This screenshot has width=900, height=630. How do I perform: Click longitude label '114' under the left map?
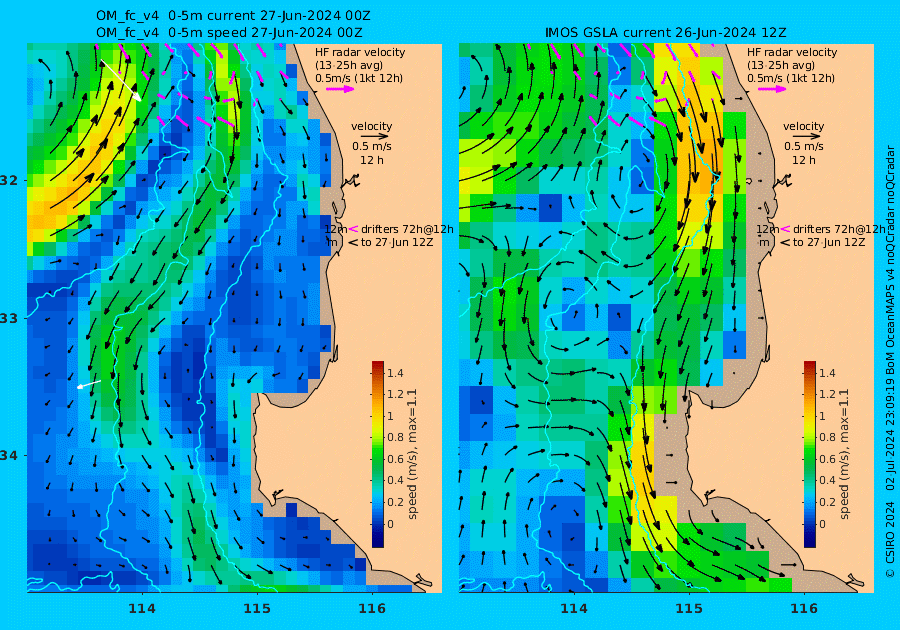click(x=142, y=609)
